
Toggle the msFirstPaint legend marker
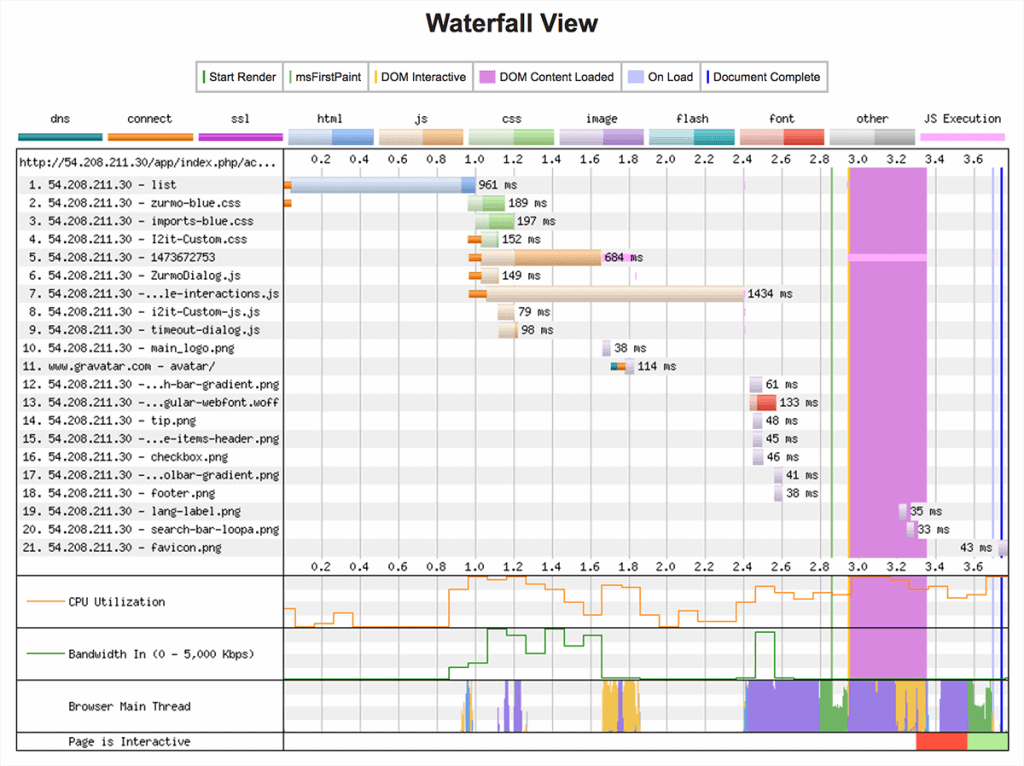324,76
